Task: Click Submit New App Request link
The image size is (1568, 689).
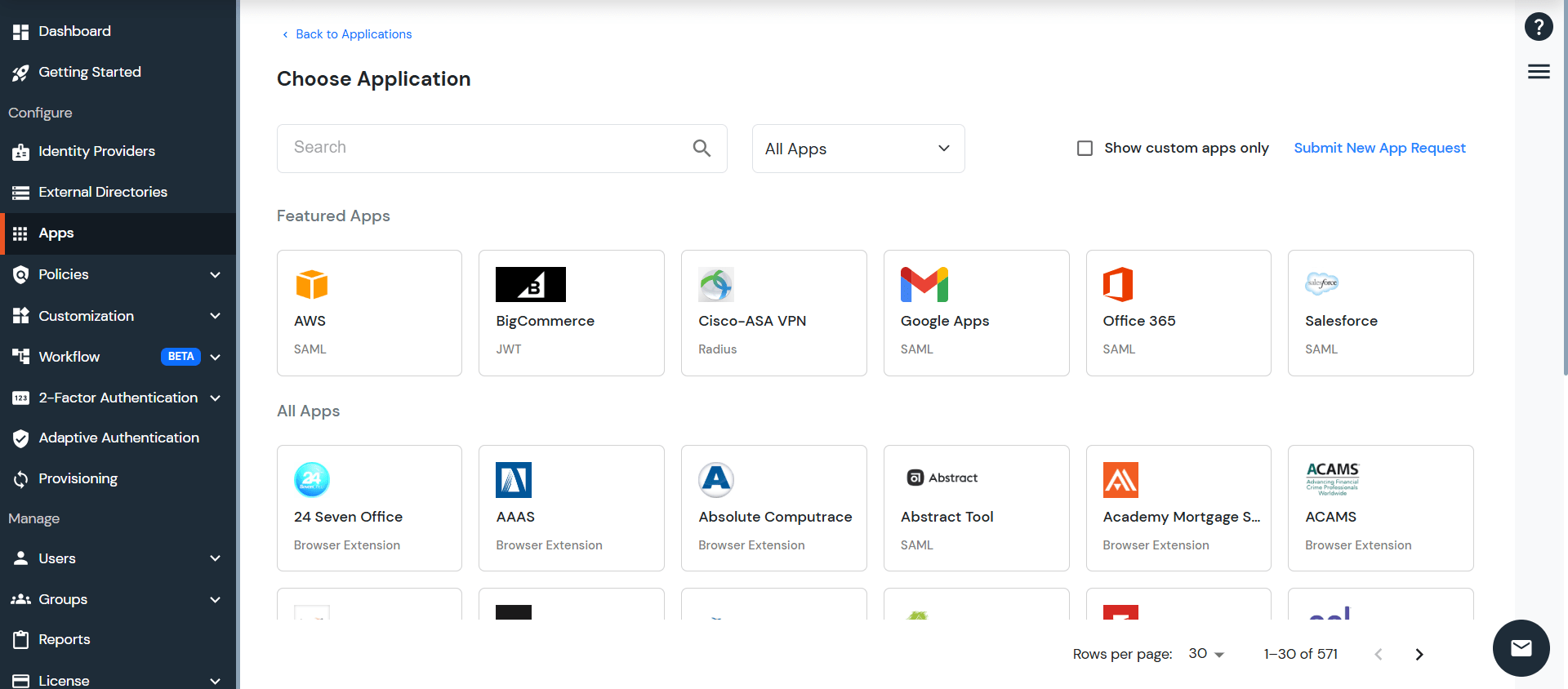Action: click(x=1379, y=148)
